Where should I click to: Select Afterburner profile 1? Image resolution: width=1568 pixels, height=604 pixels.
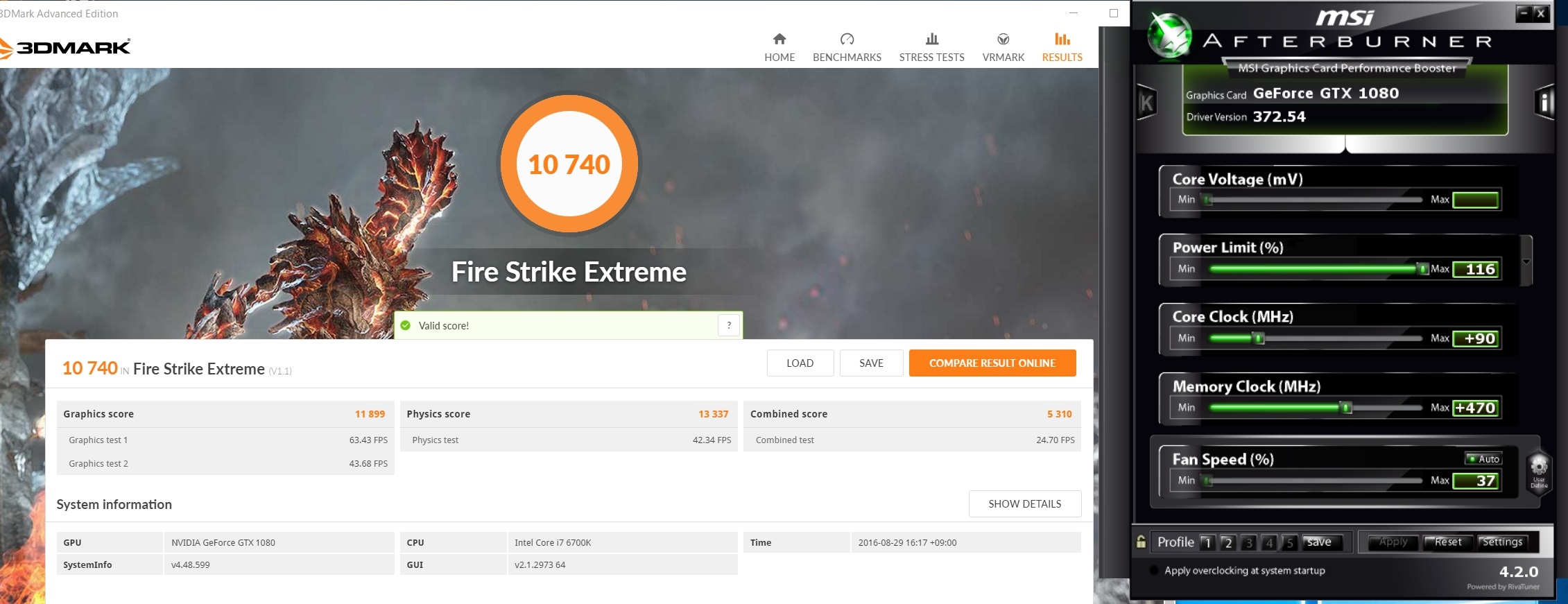pyautogui.click(x=1207, y=542)
